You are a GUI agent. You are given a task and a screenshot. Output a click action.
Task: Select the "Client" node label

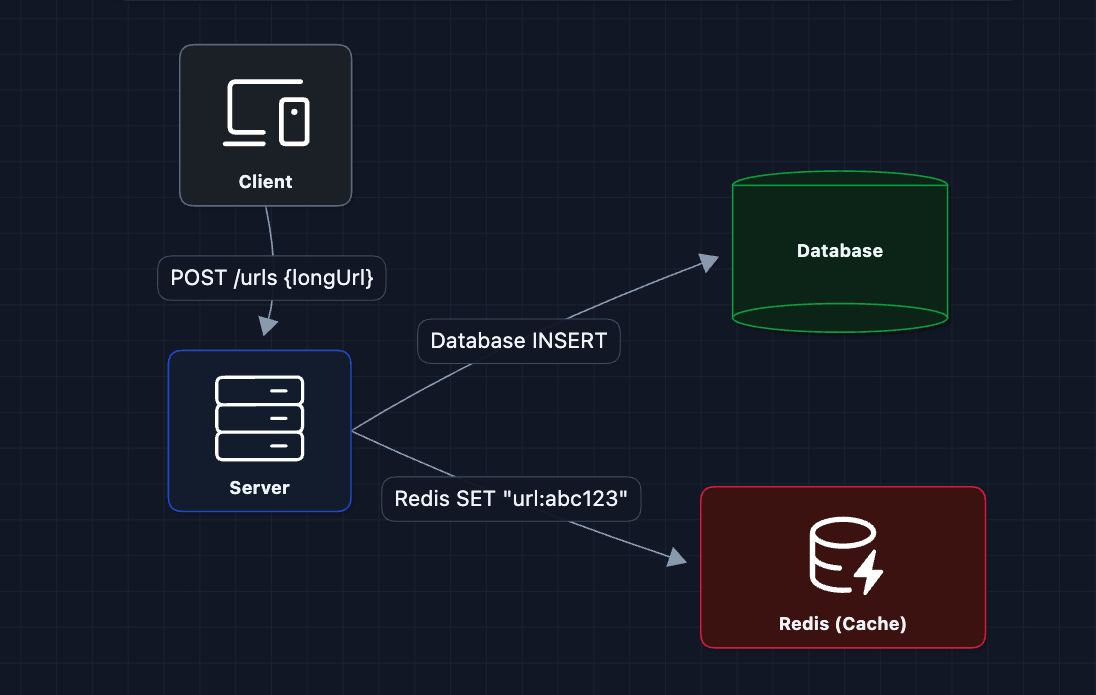click(x=266, y=182)
